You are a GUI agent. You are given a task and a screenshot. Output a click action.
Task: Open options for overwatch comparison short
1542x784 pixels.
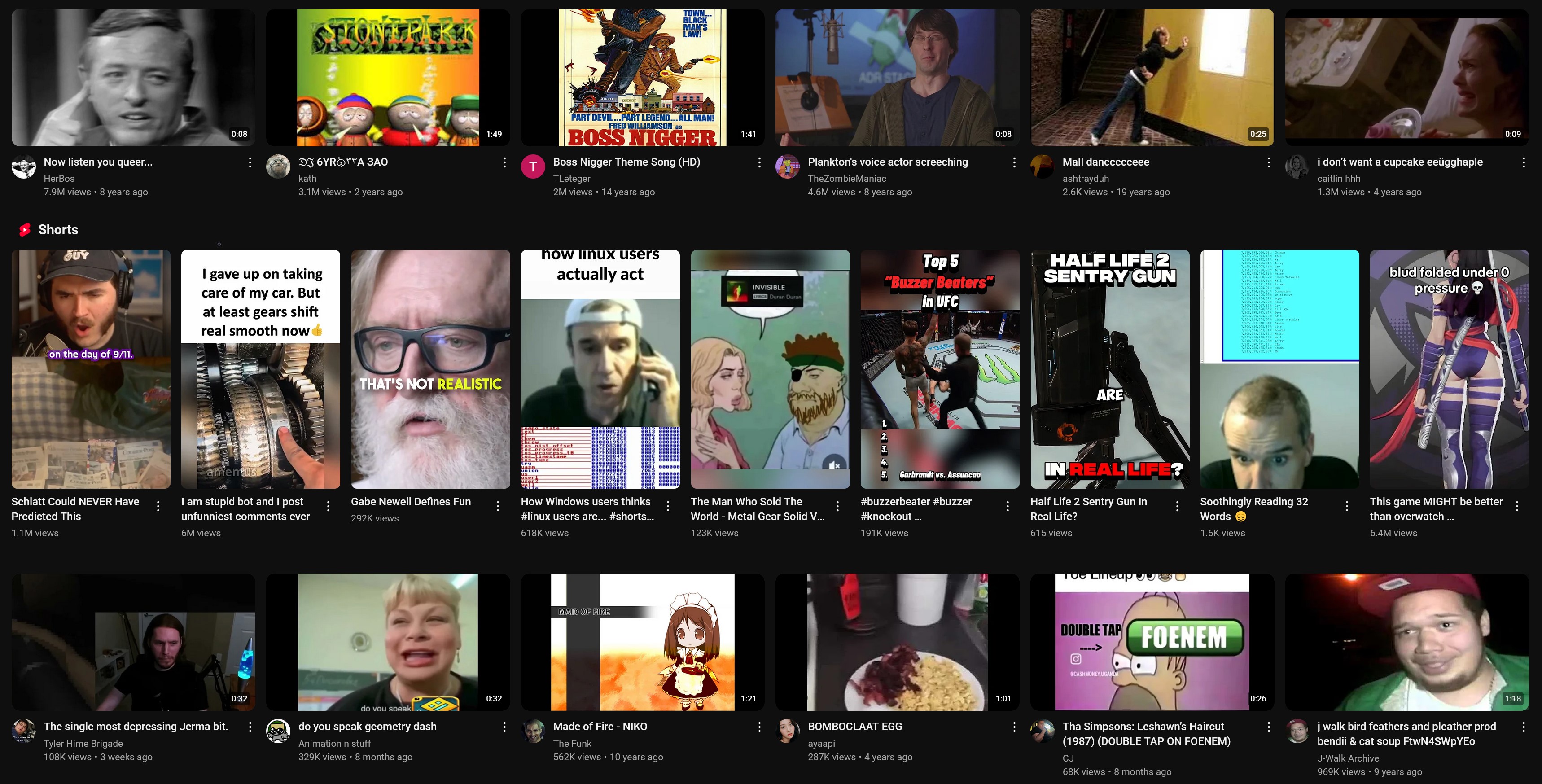point(1517,506)
